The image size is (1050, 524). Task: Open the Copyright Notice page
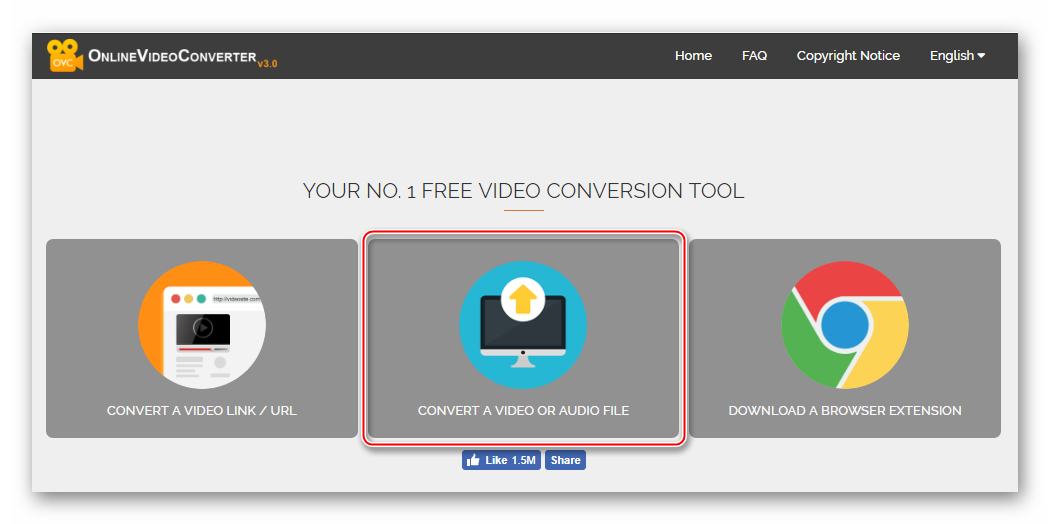pos(848,56)
